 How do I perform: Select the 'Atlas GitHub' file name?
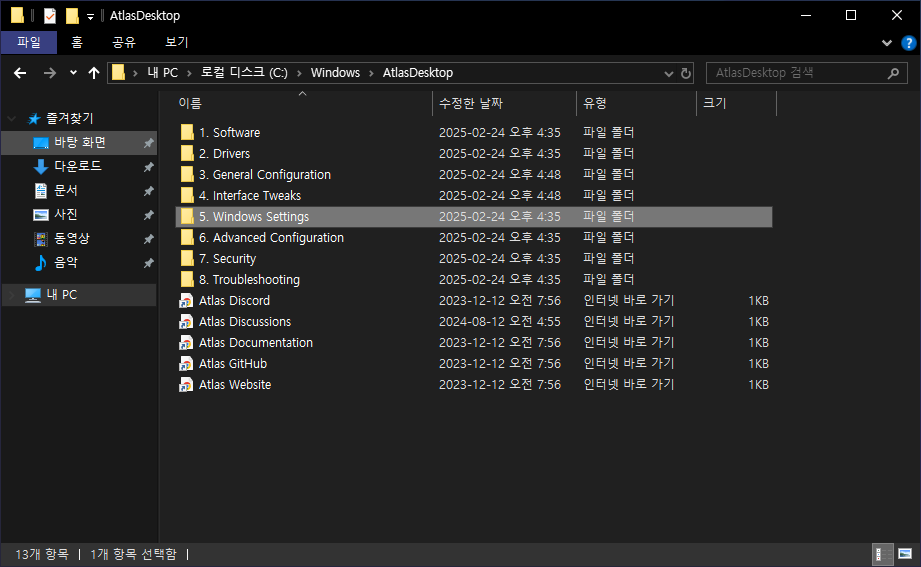coord(233,364)
